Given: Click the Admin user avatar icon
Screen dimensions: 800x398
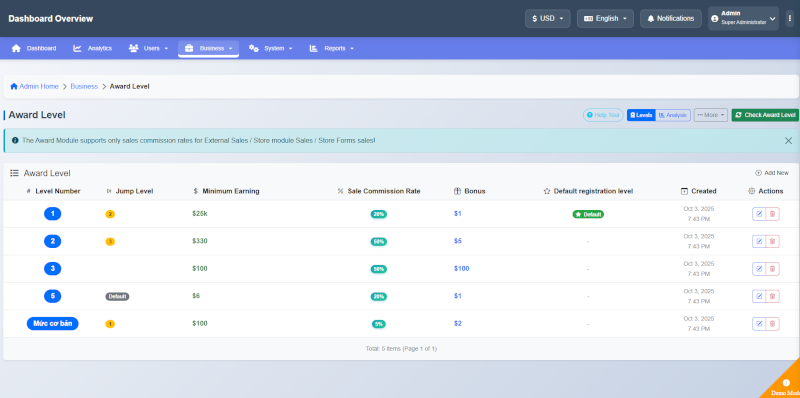Looking at the screenshot, I should click(x=714, y=18).
